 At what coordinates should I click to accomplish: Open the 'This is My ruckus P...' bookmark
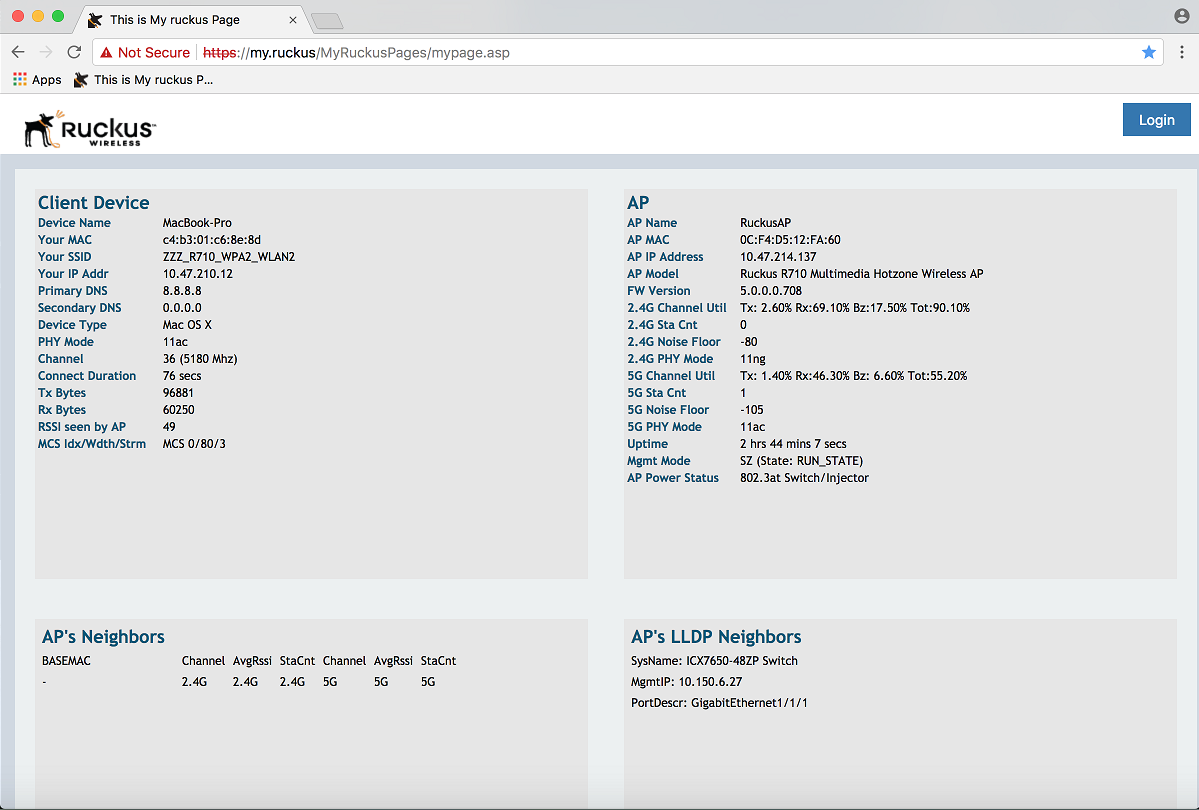click(x=144, y=80)
